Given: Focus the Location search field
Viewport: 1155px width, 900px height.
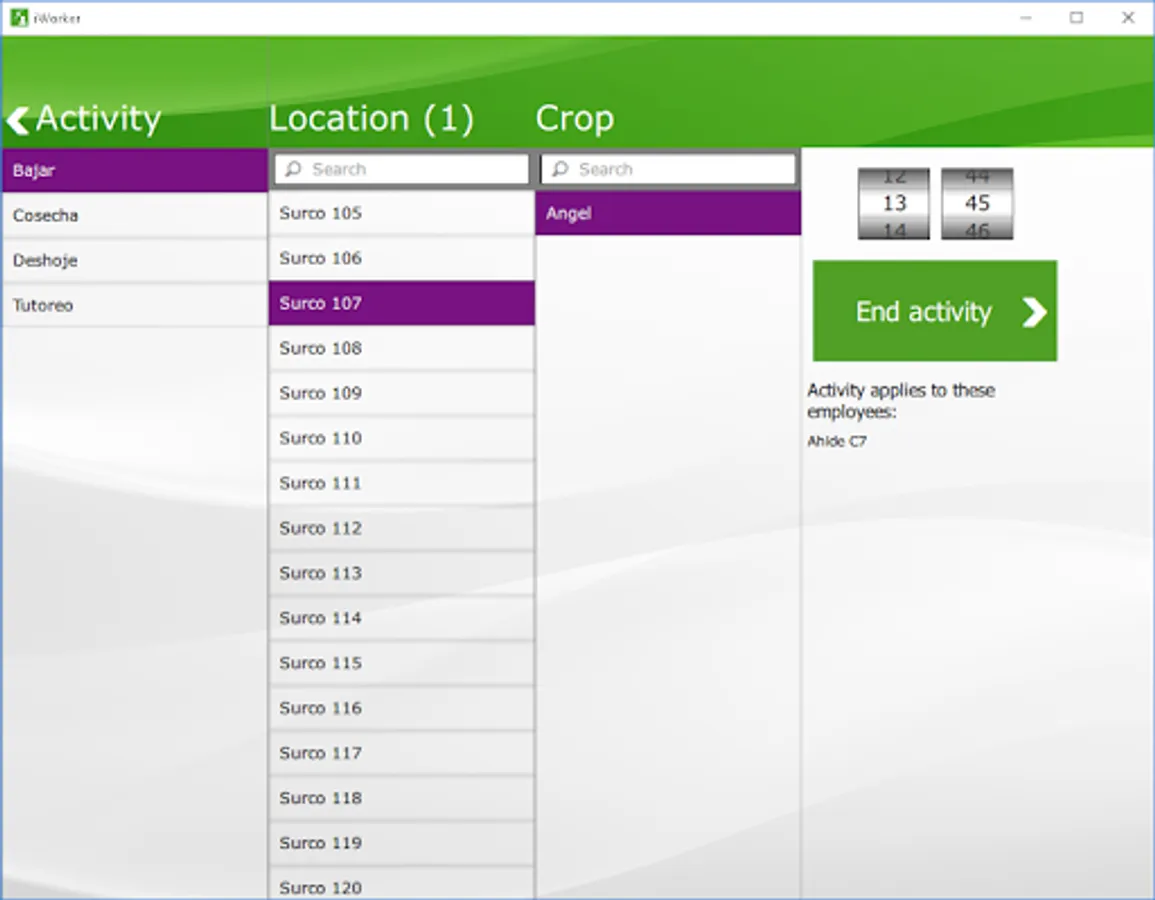Looking at the screenshot, I should (401, 169).
